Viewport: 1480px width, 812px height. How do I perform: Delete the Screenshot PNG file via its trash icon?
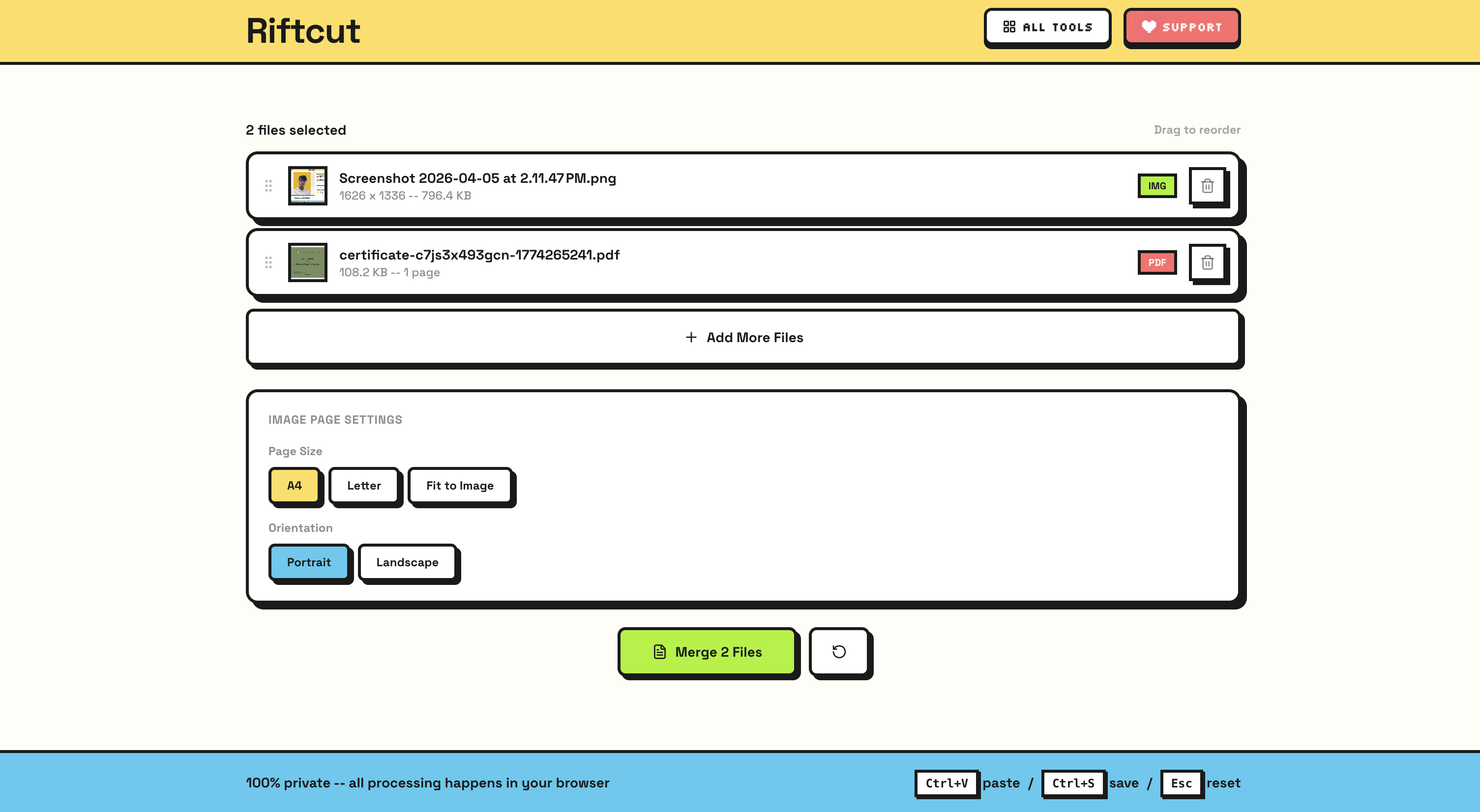(x=1207, y=186)
